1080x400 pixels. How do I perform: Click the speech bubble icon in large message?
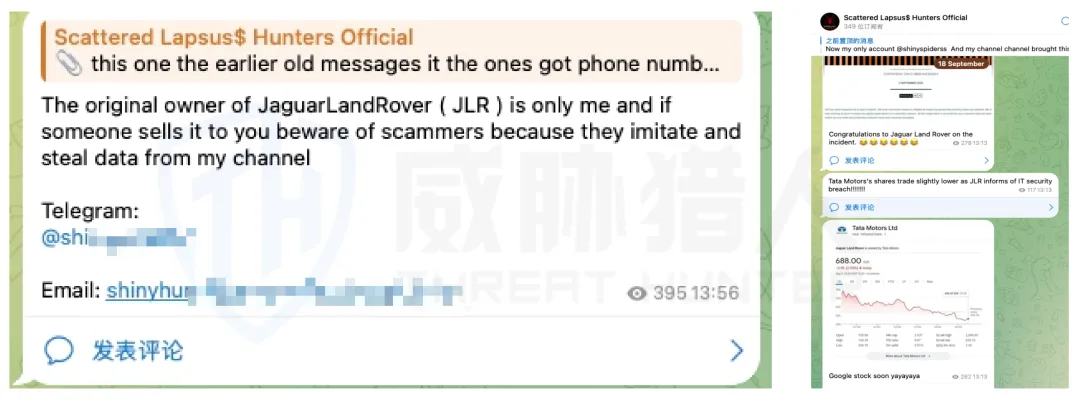point(59,350)
